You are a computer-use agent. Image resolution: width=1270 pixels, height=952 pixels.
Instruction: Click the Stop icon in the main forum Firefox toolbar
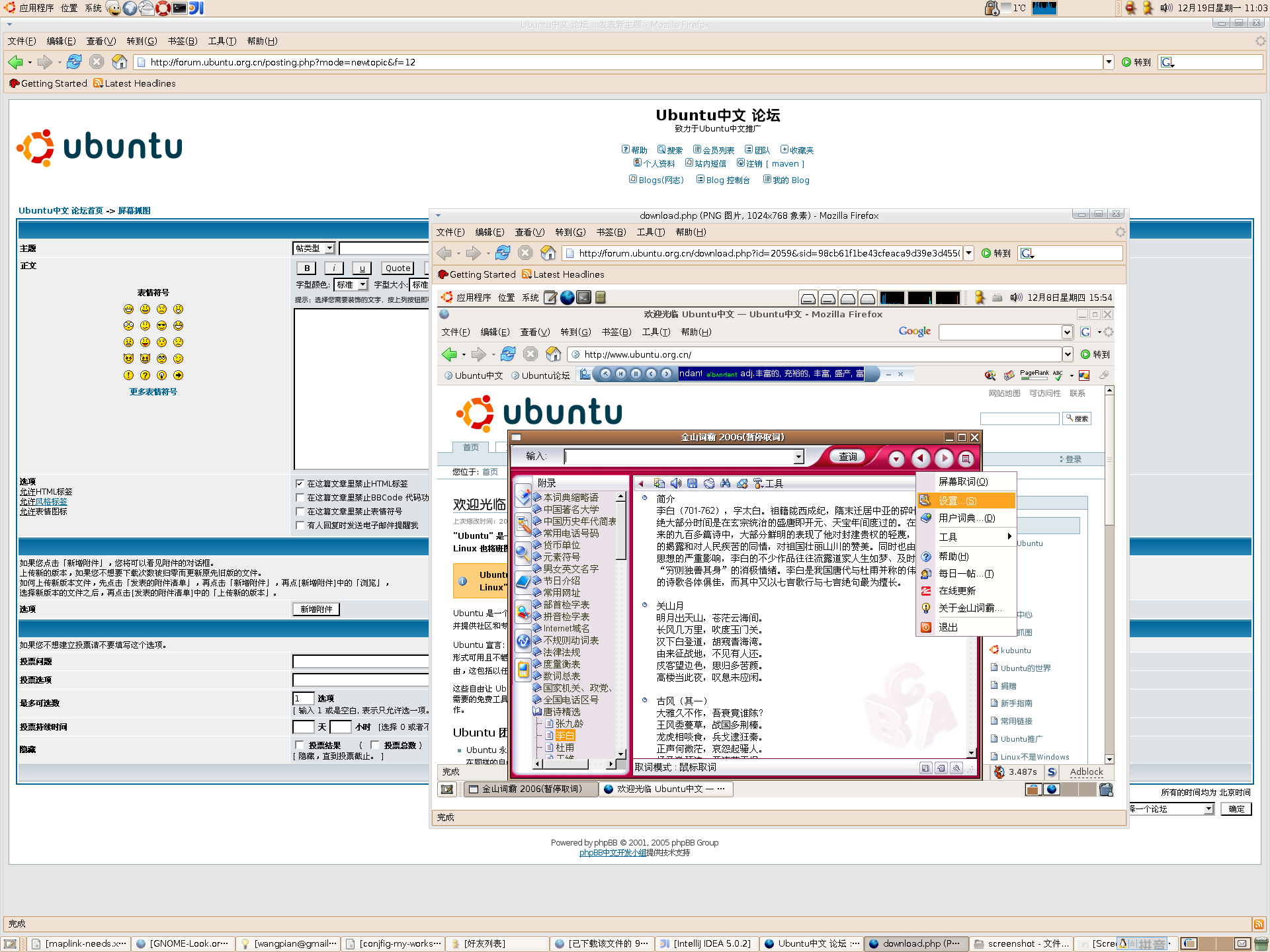[97, 62]
